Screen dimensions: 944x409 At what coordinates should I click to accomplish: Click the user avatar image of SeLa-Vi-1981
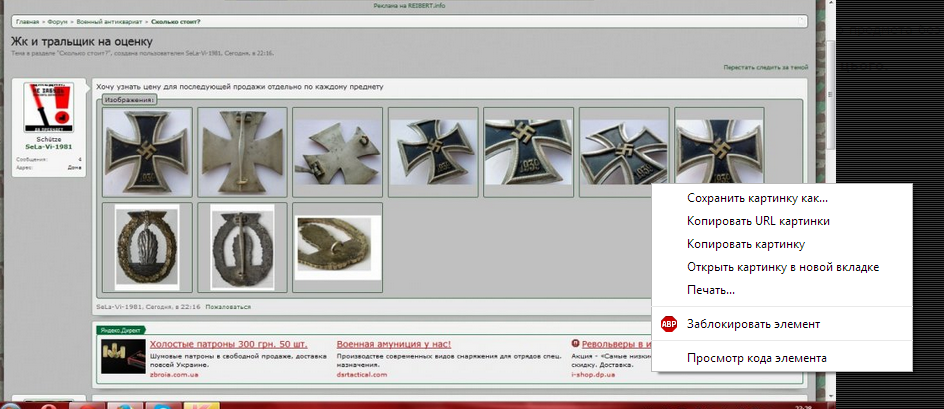(x=49, y=107)
